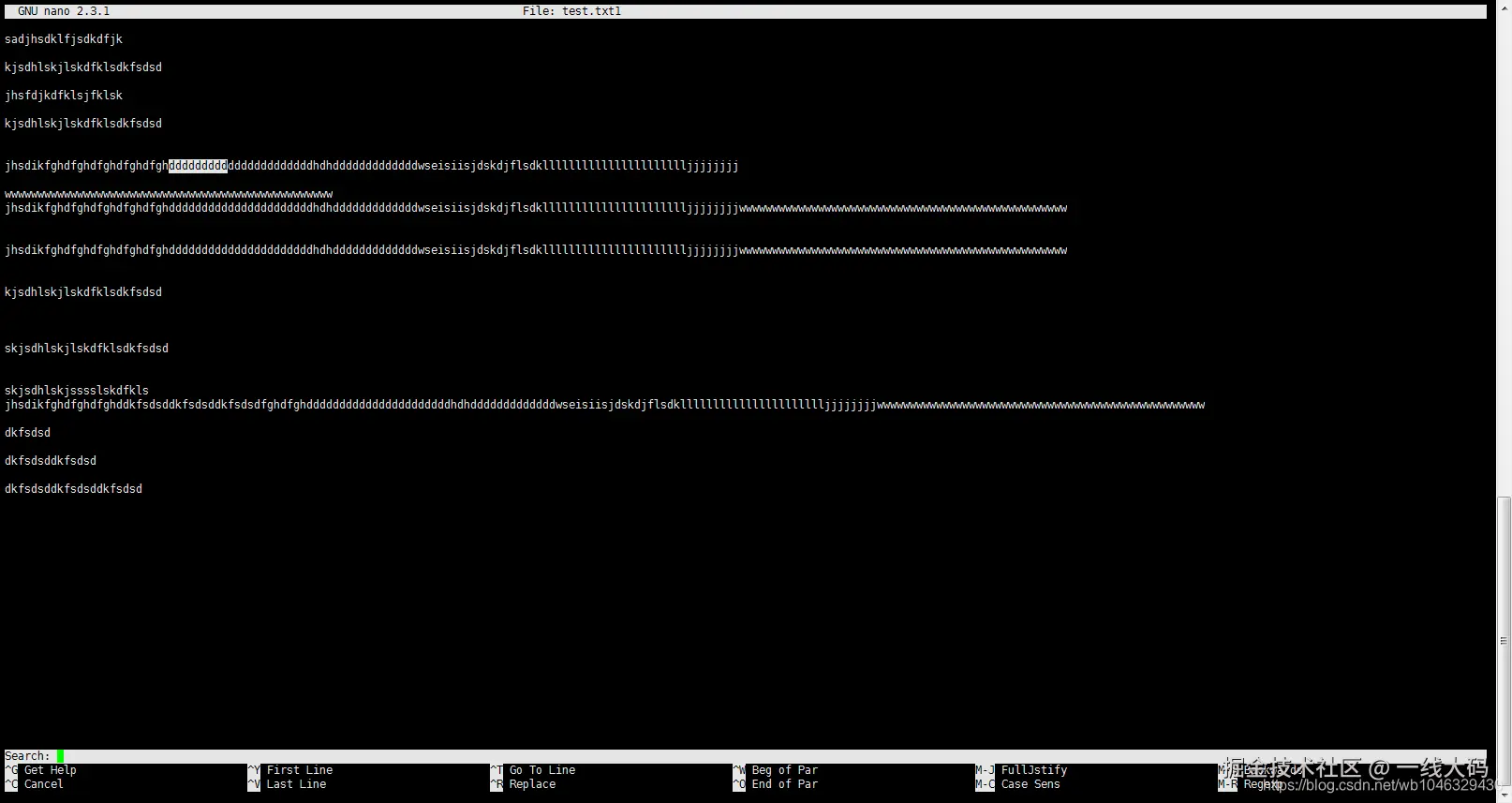
Task: Click the line 'dkfsdsd'
Action: click(x=27, y=433)
